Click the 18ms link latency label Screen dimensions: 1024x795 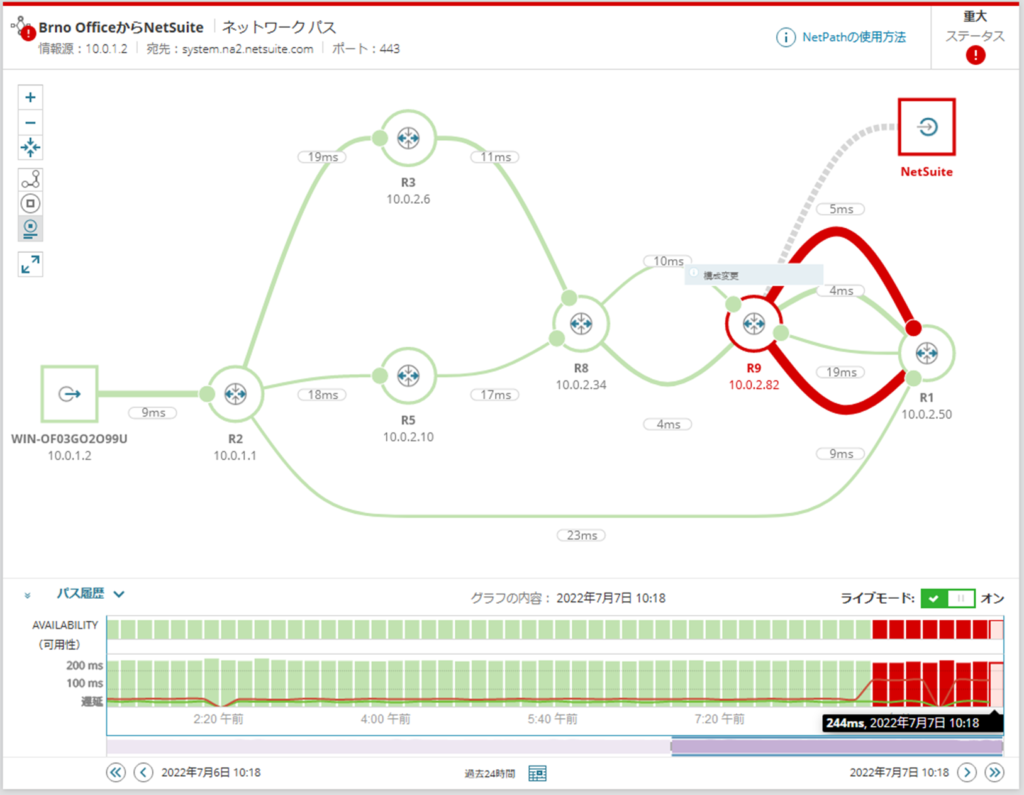[x=323, y=395]
